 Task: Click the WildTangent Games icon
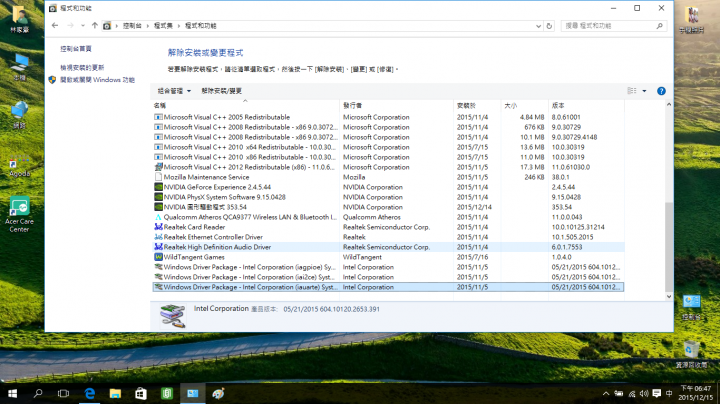point(158,257)
